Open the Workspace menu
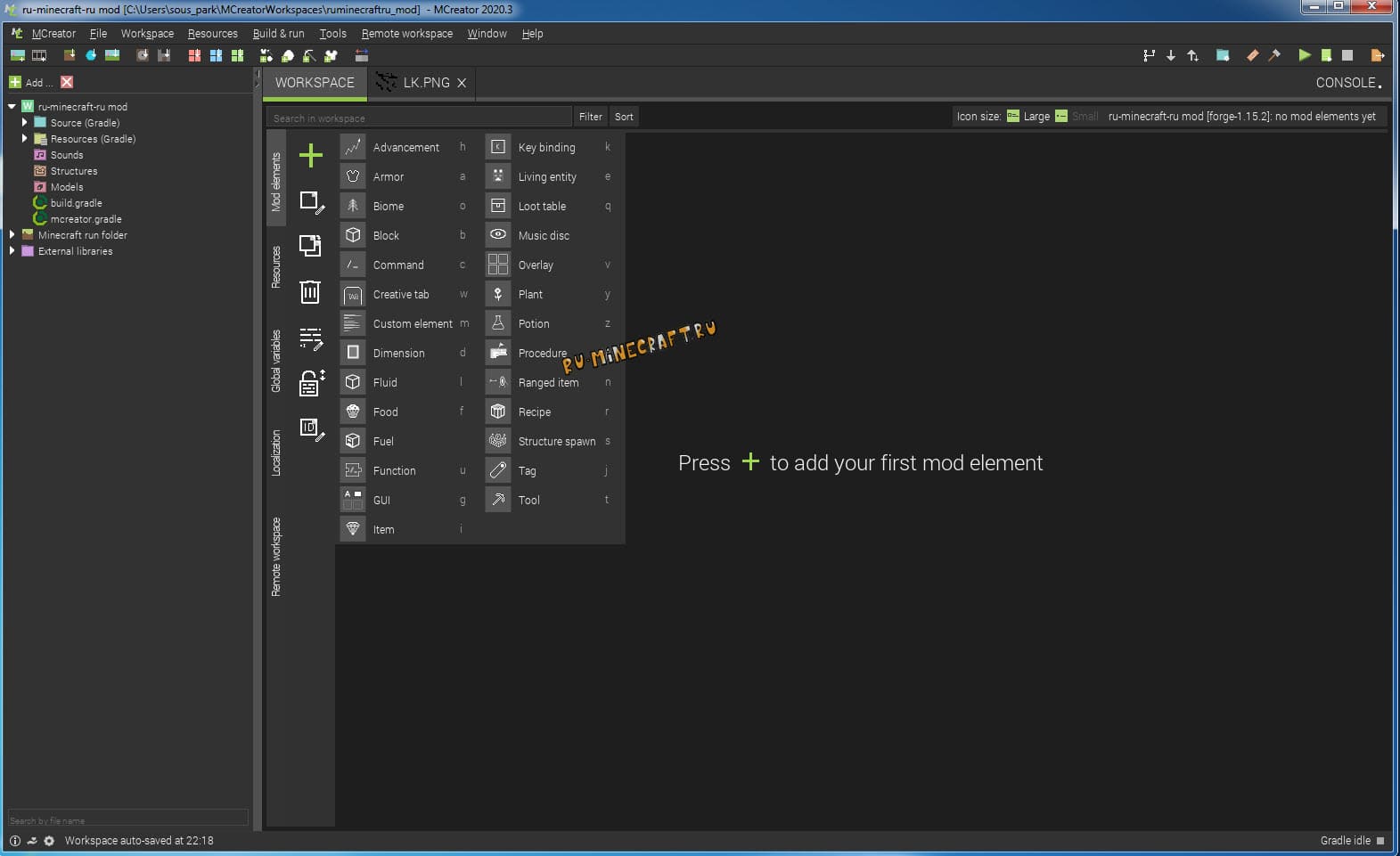The image size is (1400, 856). click(x=147, y=33)
